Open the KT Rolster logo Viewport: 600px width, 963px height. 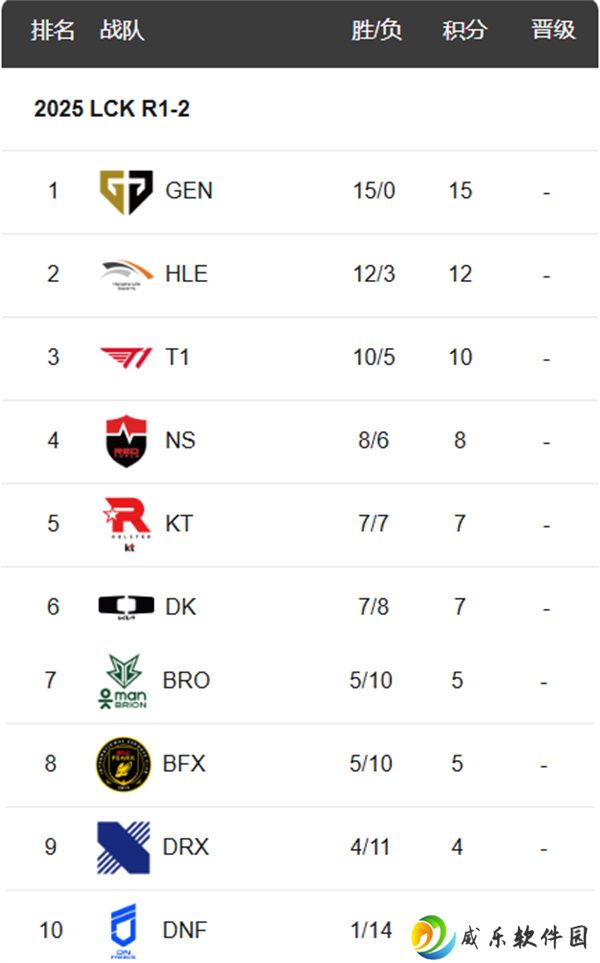[x=127, y=524]
